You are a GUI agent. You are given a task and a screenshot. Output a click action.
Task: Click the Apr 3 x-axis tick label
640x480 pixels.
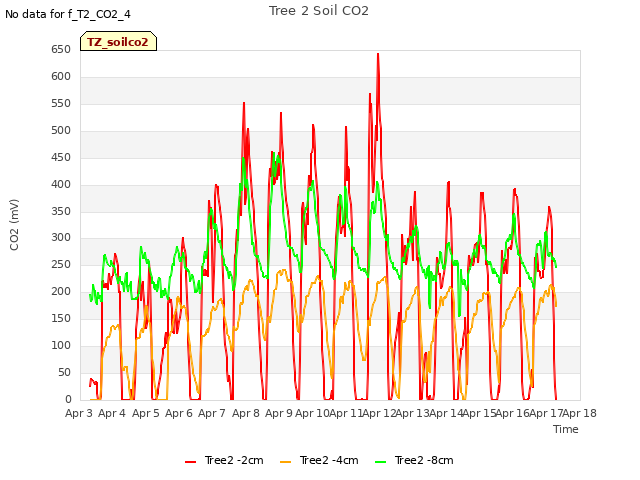coord(79,413)
